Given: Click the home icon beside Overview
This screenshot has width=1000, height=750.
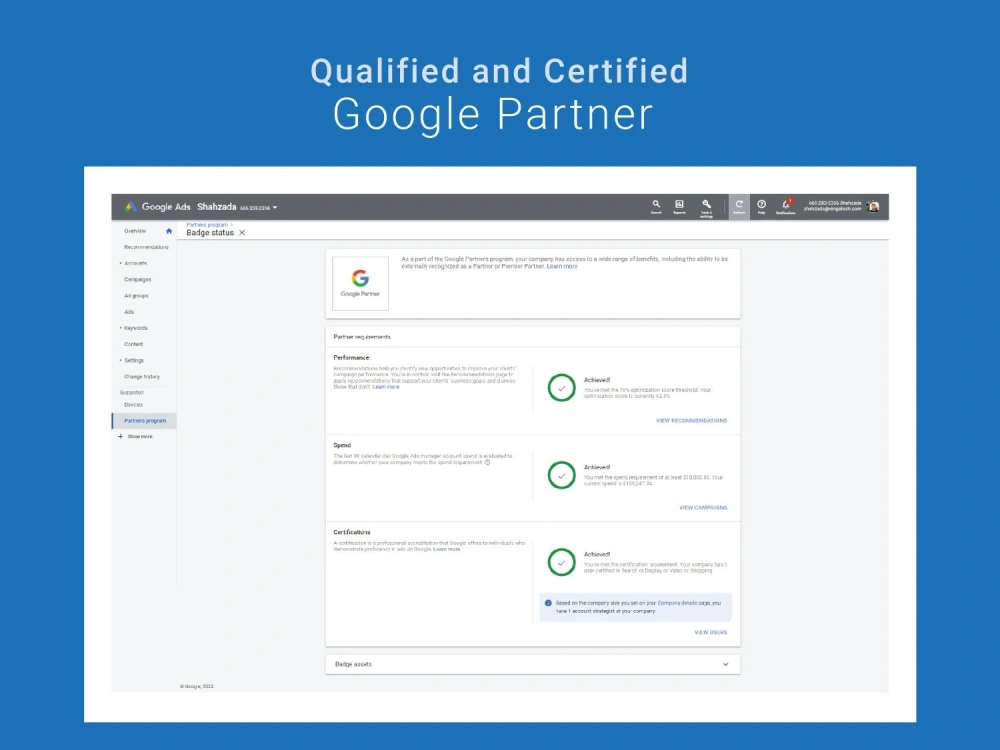Looking at the screenshot, I should coord(169,231).
